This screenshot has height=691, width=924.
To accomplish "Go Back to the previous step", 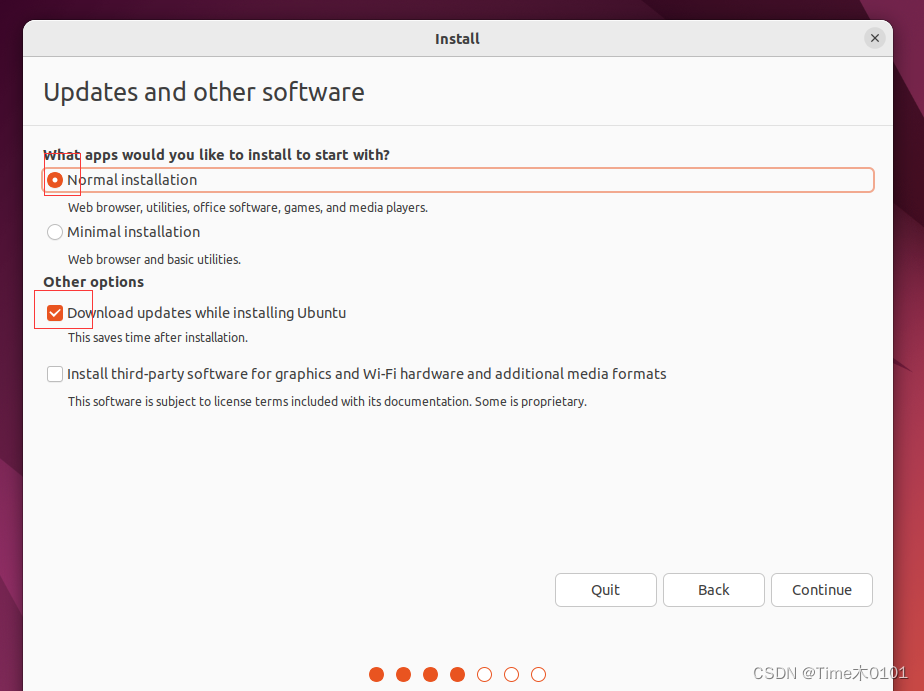I will coord(714,590).
